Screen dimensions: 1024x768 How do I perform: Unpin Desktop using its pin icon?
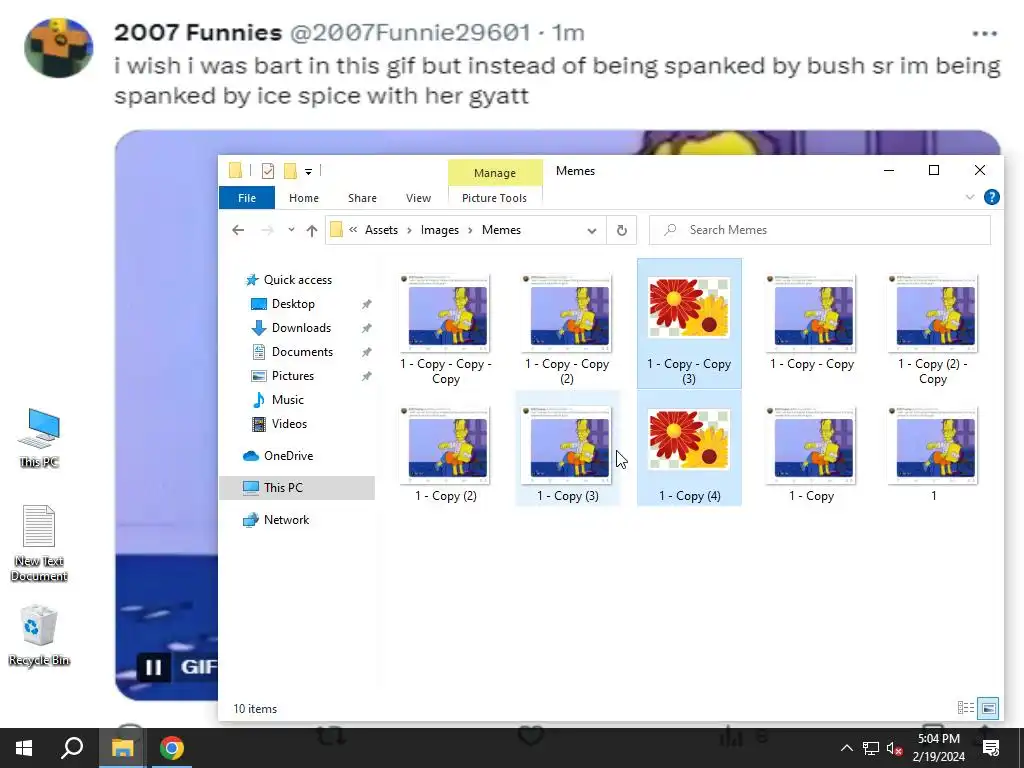(x=366, y=304)
